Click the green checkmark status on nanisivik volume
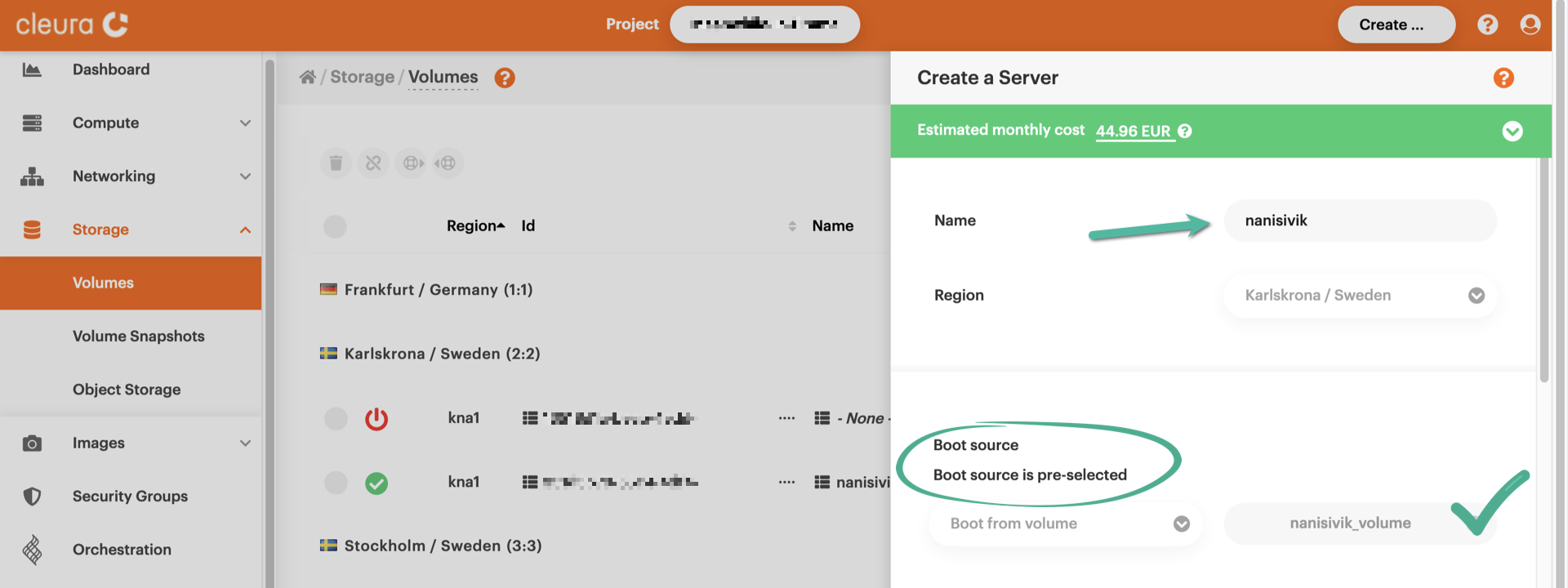This screenshot has height=588, width=1568. point(376,483)
